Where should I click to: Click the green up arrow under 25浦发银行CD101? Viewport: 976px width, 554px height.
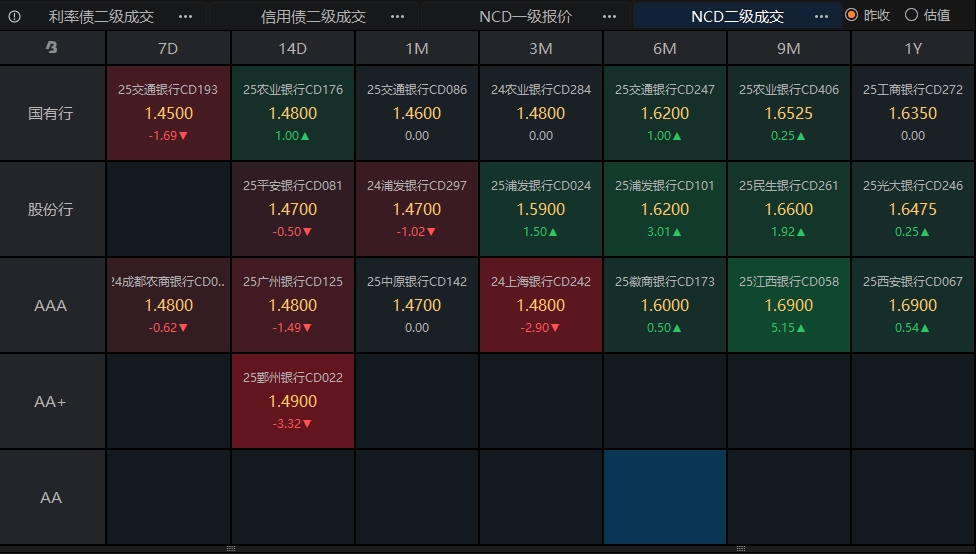pos(678,232)
